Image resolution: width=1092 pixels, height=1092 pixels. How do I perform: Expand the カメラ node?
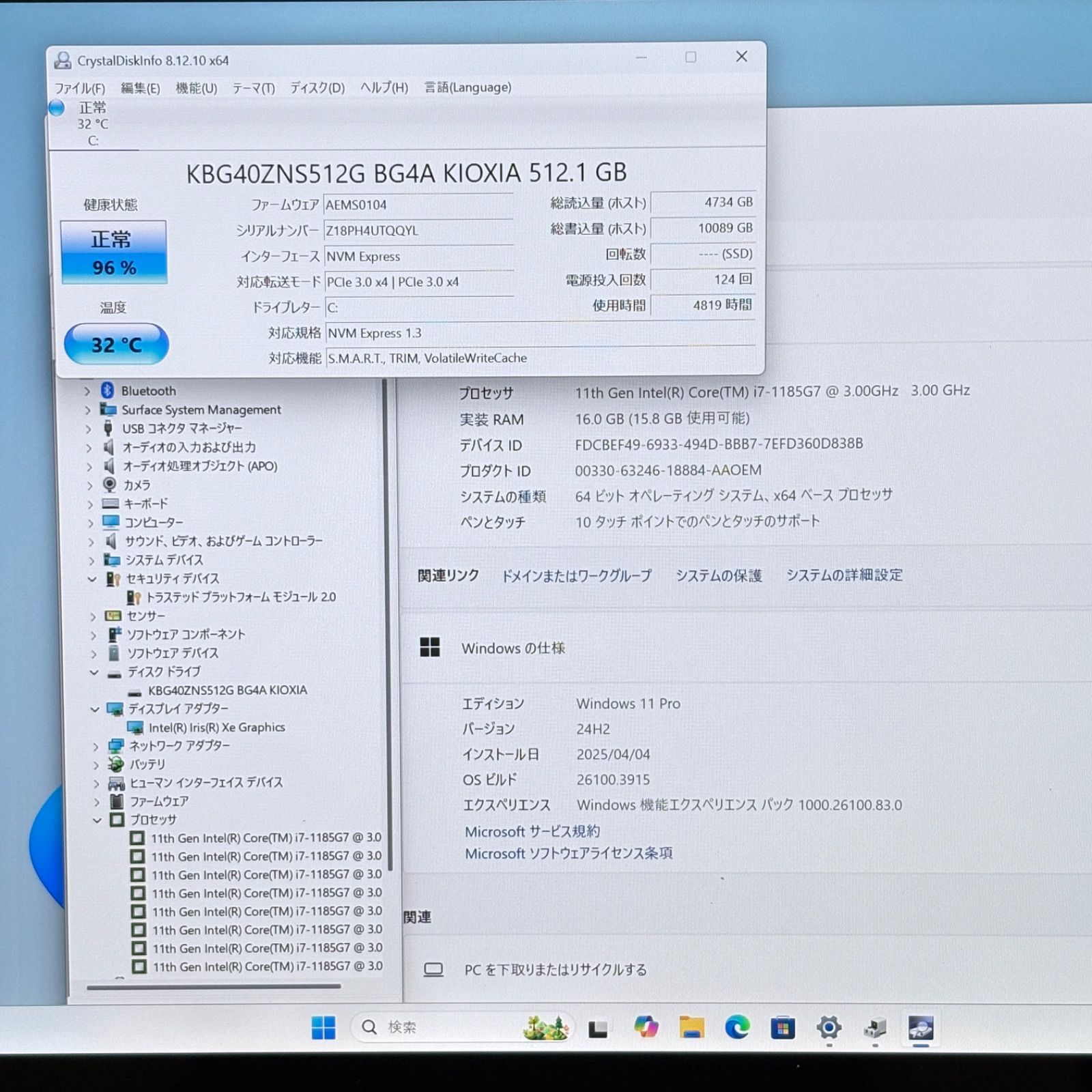click(x=89, y=485)
